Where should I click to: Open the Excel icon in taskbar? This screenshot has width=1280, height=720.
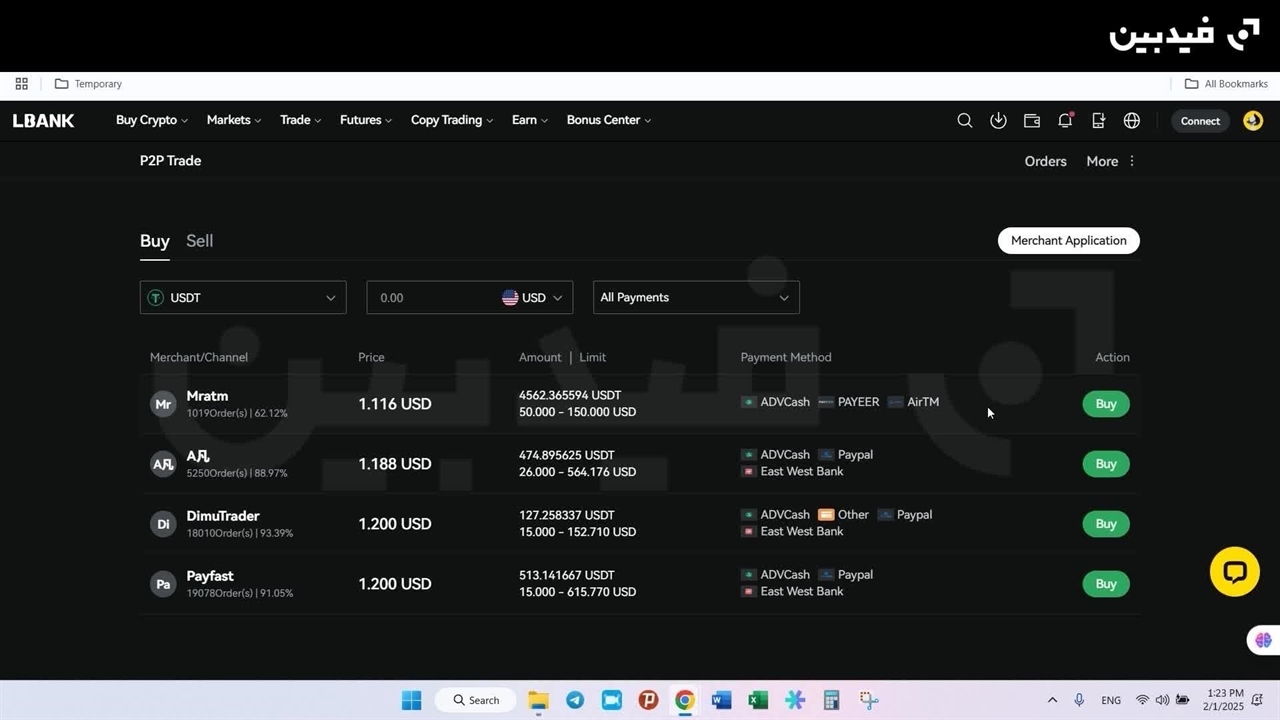[x=758, y=700]
